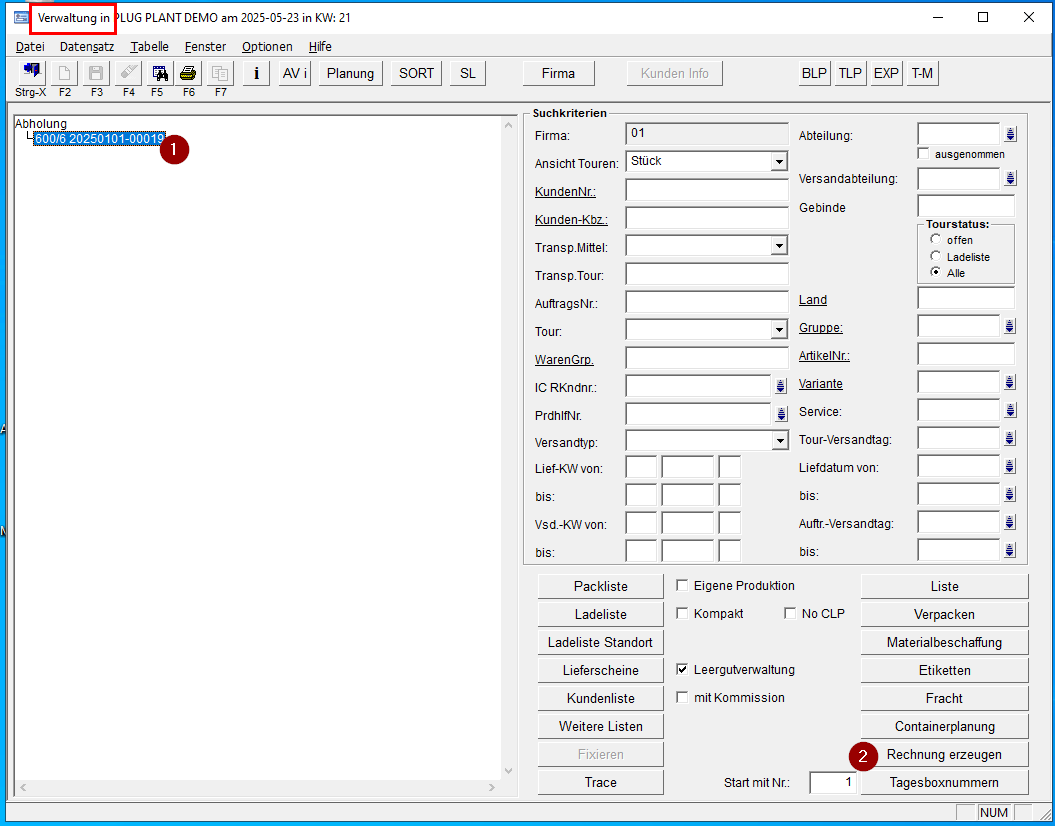Click the Rechnung erzeugen button

coord(944,755)
